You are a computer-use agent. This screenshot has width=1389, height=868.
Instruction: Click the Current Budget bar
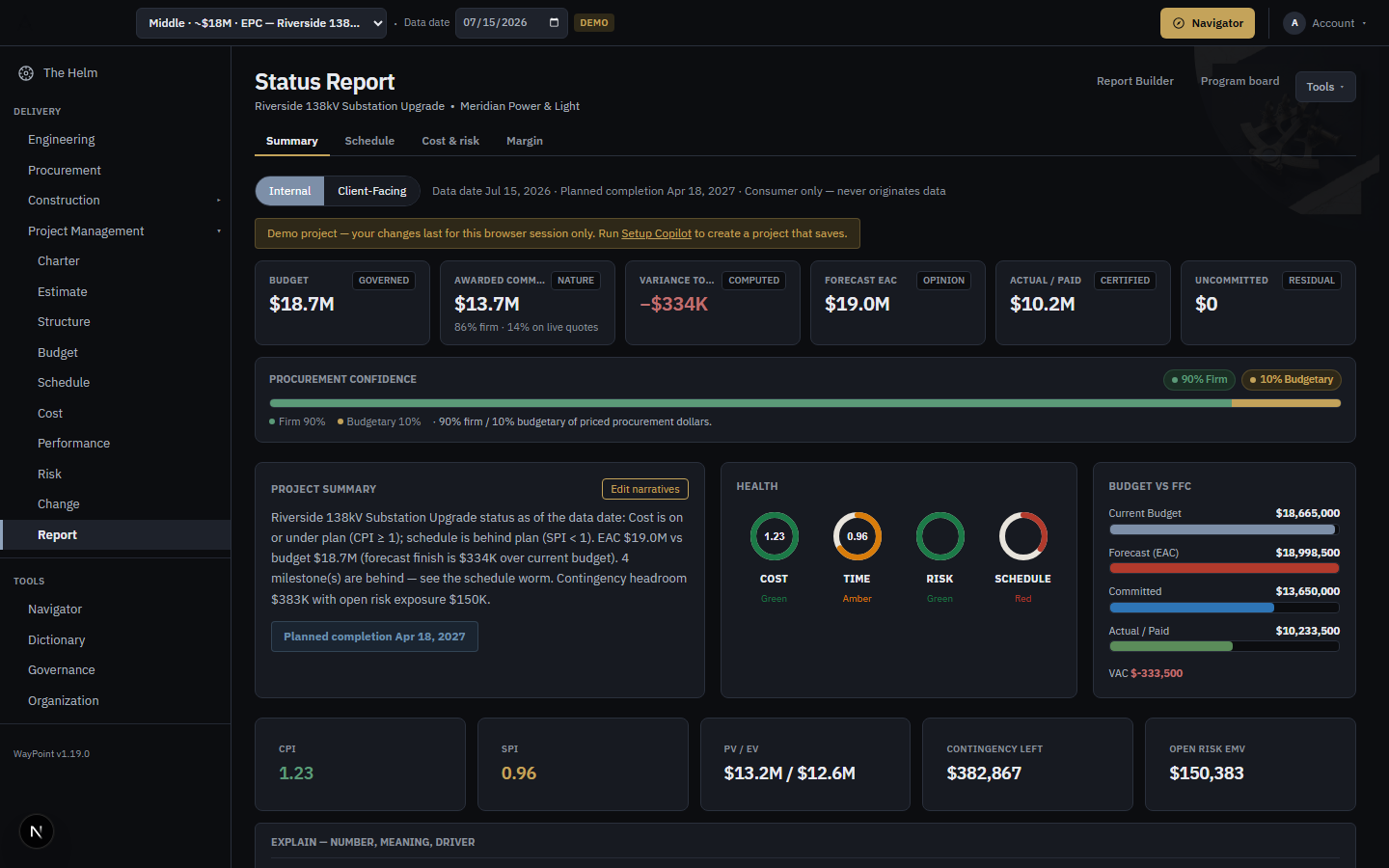click(x=1224, y=529)
